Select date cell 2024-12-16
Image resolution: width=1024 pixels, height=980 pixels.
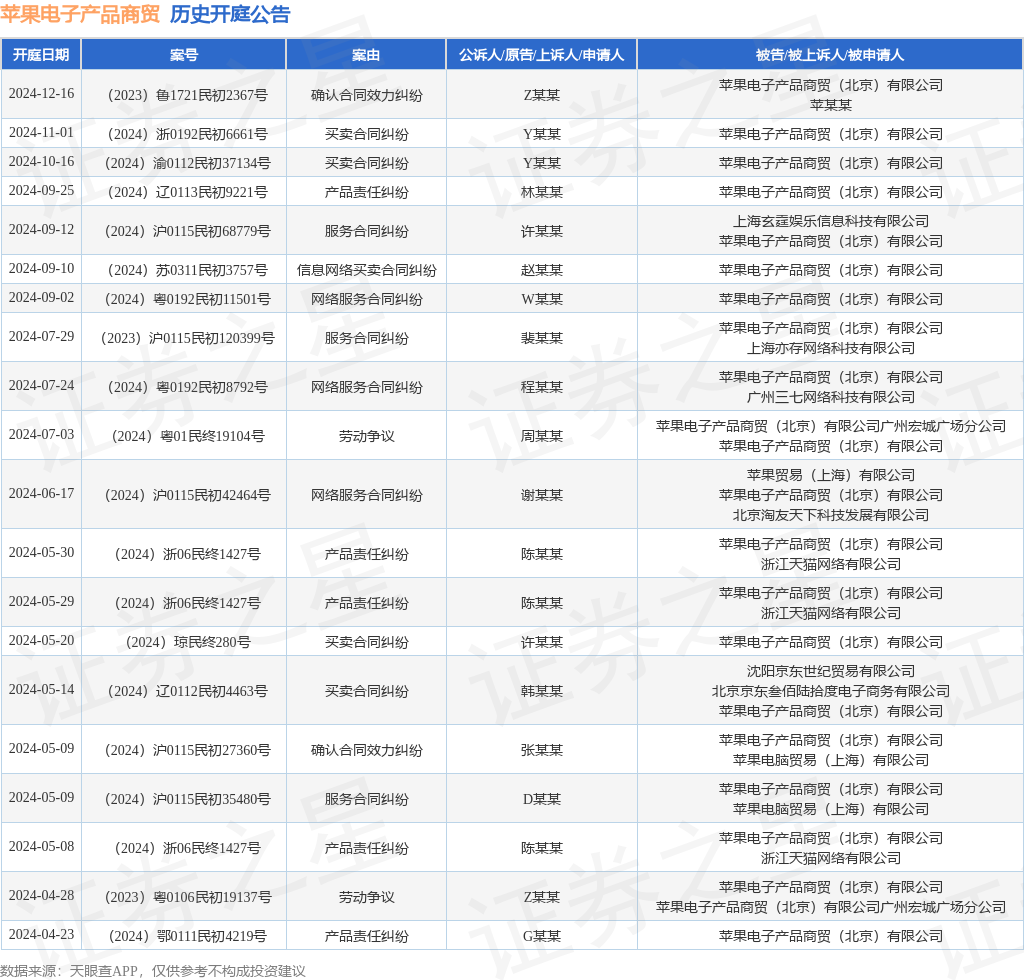[x=41, y=93]
